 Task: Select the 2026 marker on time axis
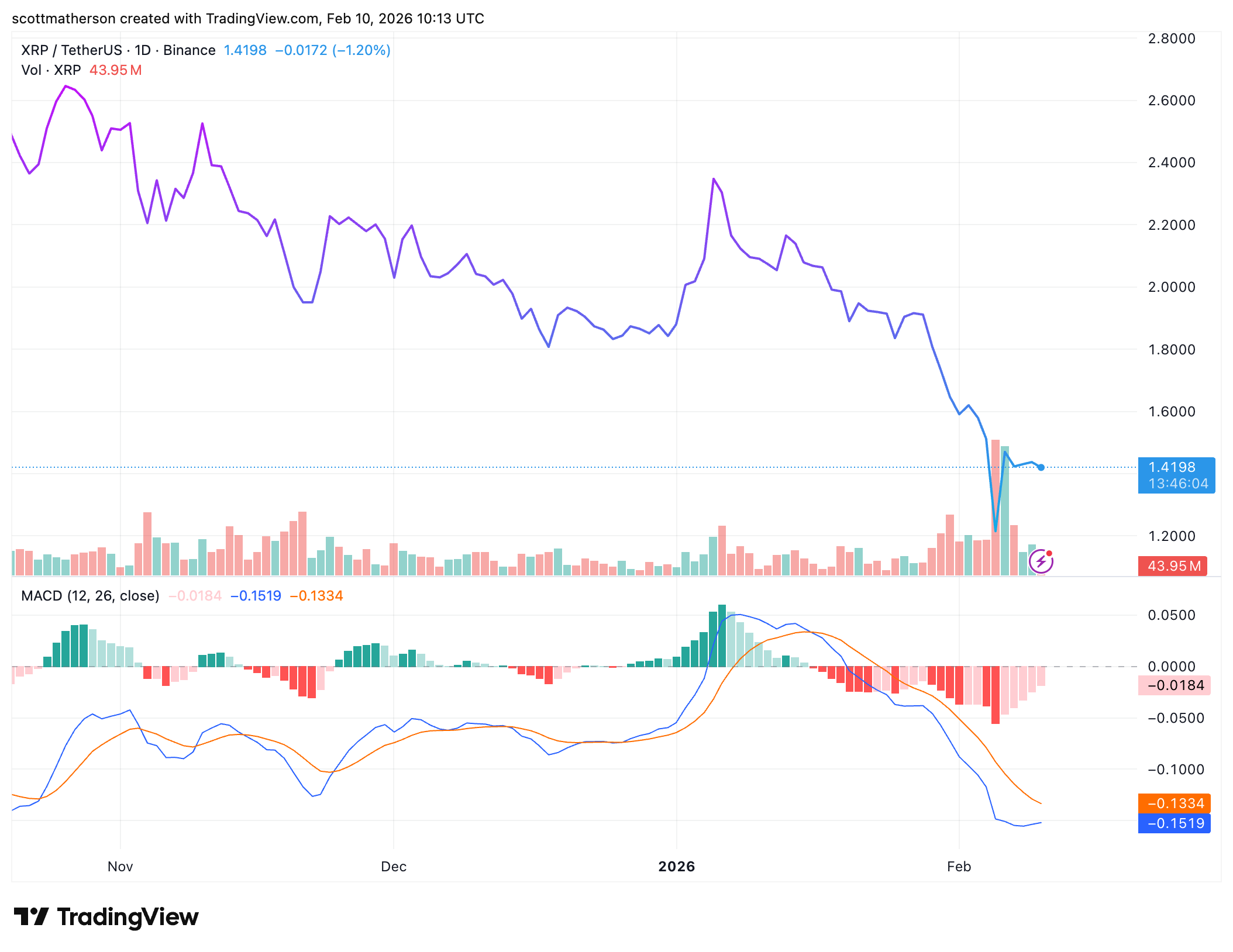pos(677,867)
